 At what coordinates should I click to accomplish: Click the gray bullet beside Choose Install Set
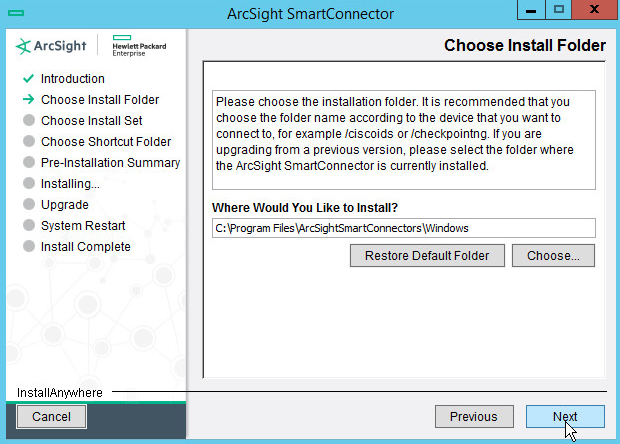click(27, 121)
